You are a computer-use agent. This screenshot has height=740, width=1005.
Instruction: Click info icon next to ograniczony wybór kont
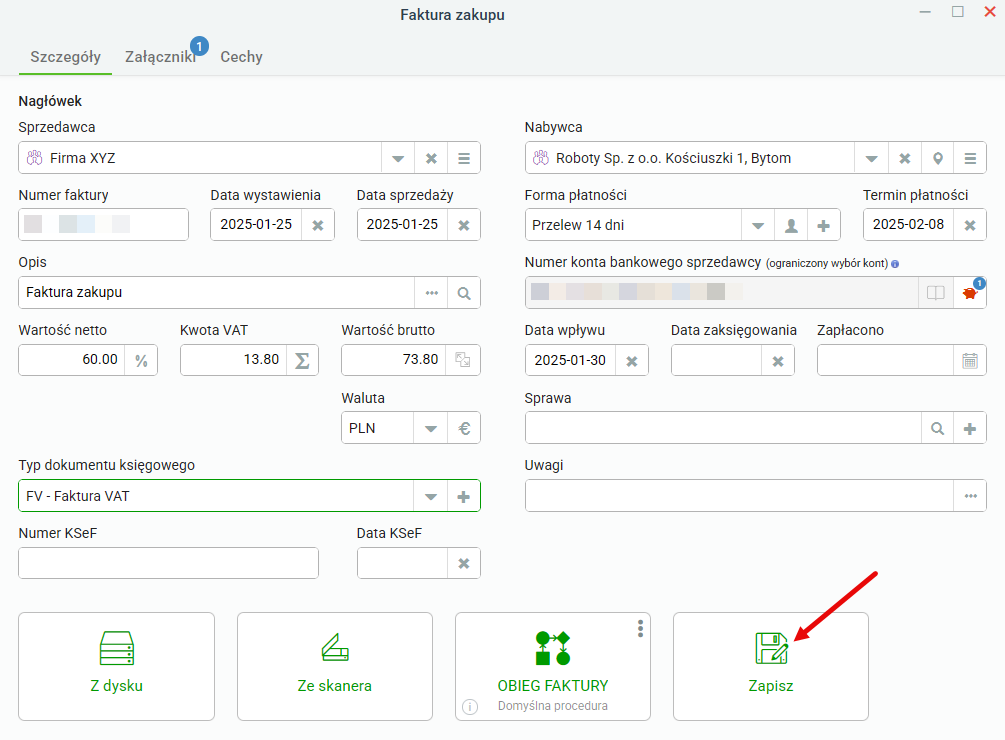[895, 263]
